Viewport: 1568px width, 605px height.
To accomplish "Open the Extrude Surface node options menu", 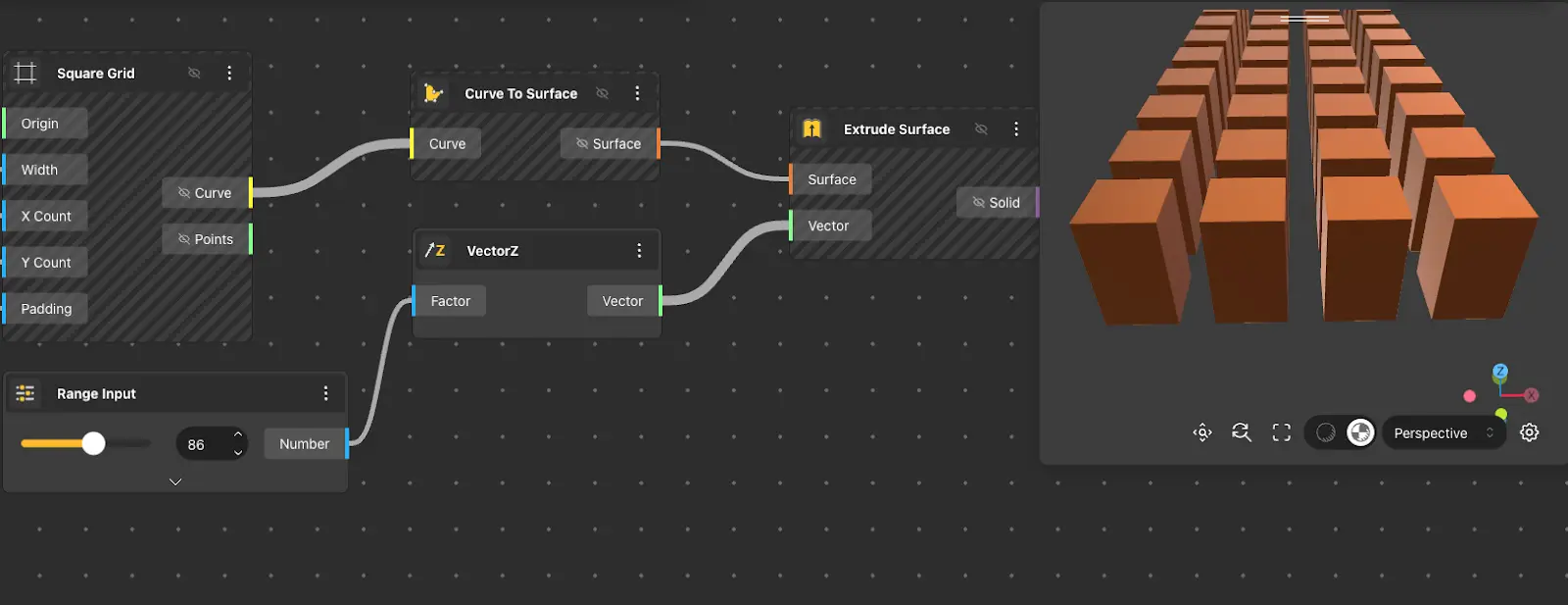I will (x=1016, y=128).
